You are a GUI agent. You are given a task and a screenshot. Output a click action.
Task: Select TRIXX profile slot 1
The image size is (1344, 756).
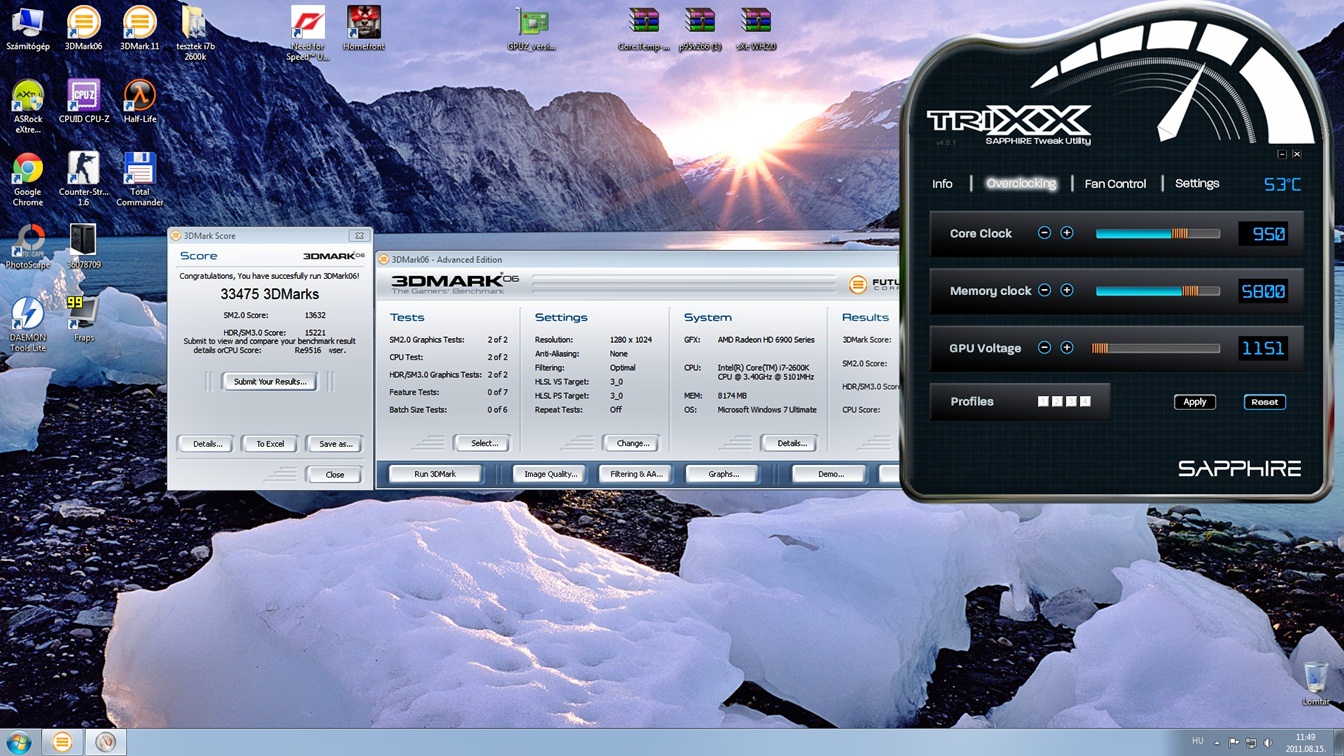tap(1043, 401)
